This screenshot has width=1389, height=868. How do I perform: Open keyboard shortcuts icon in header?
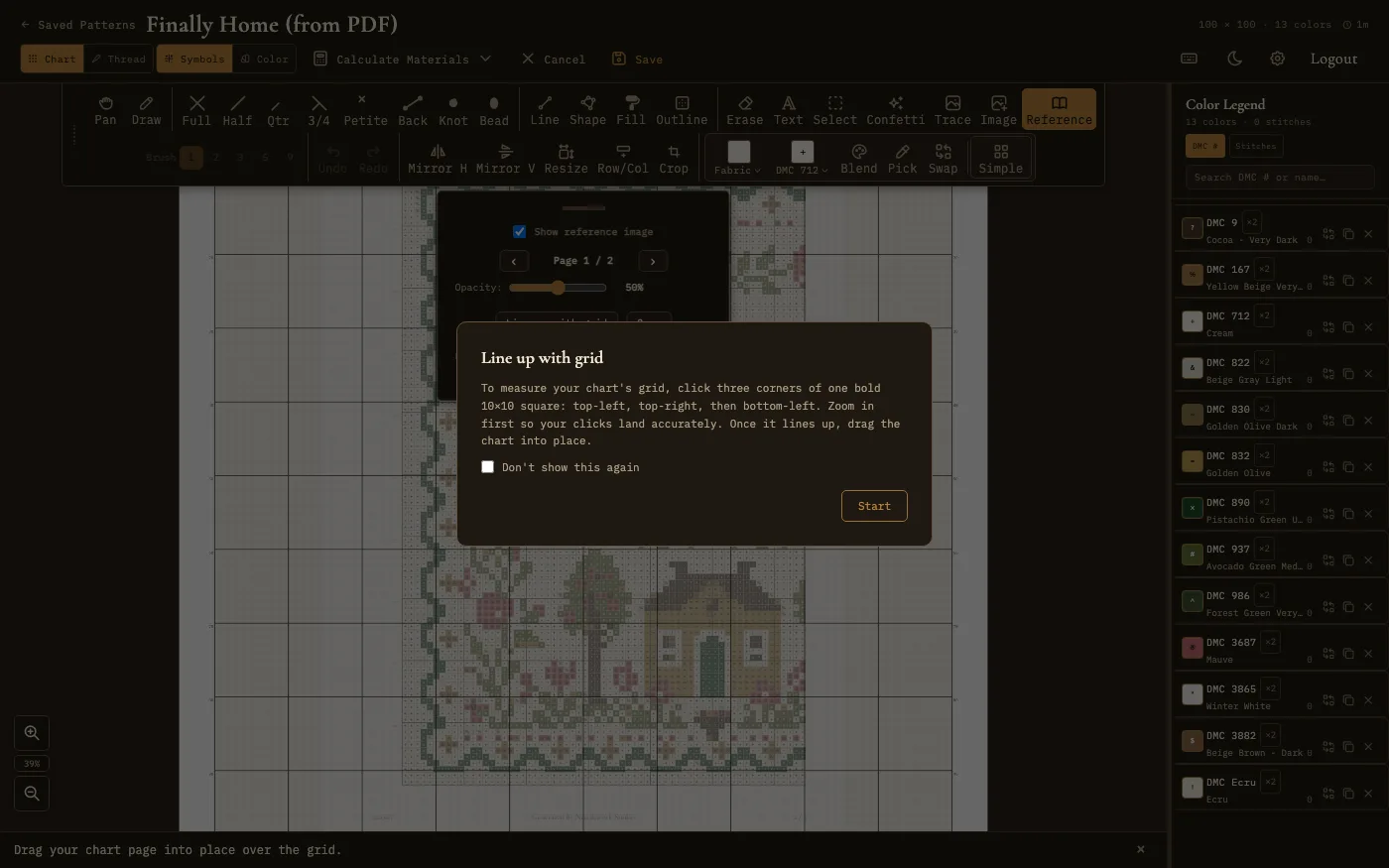point(1189,59)
